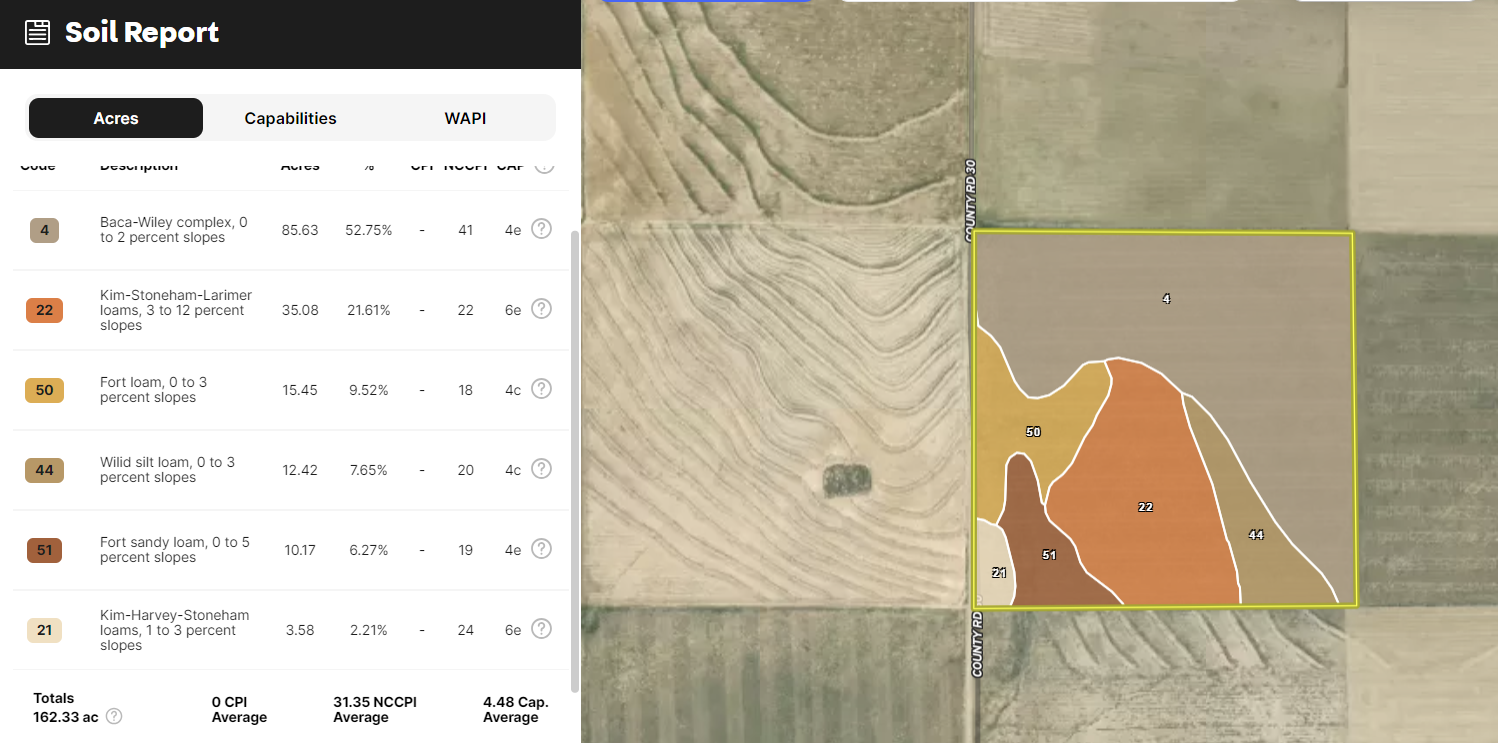Select soil zone 4 on the map
This screenshot has width=1498, height=743.
pos(1166,298)
